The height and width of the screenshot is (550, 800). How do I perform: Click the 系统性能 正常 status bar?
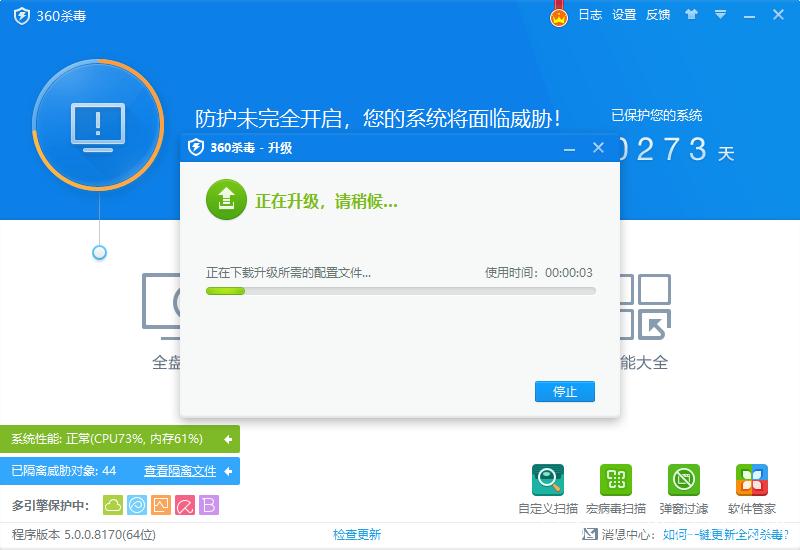[x=120, y=439]
